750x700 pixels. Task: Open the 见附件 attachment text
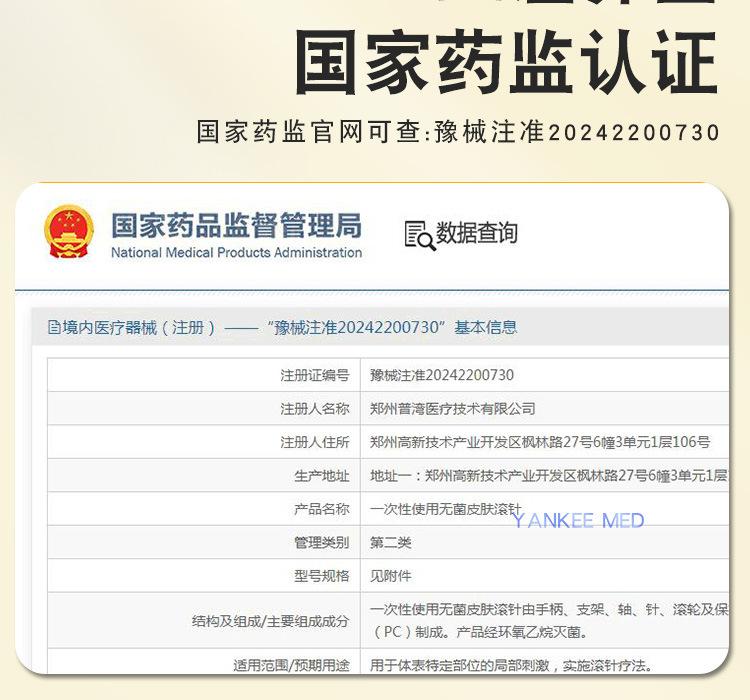tap(391, 576)
